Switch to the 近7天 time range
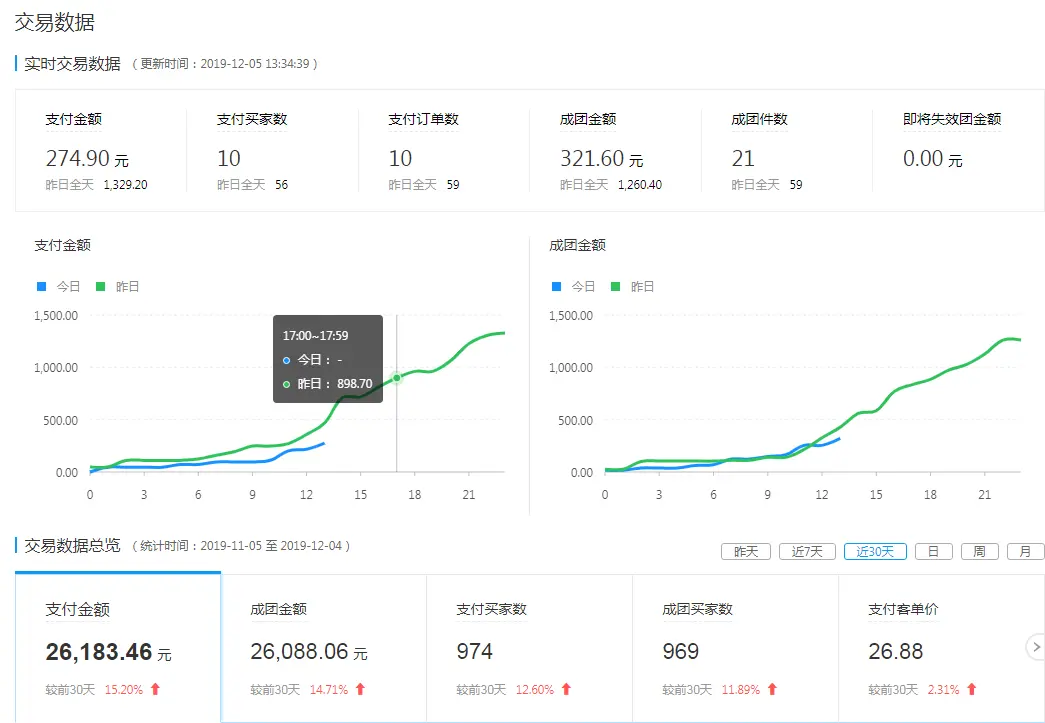 pyautogui.click(x=807, y=551)
